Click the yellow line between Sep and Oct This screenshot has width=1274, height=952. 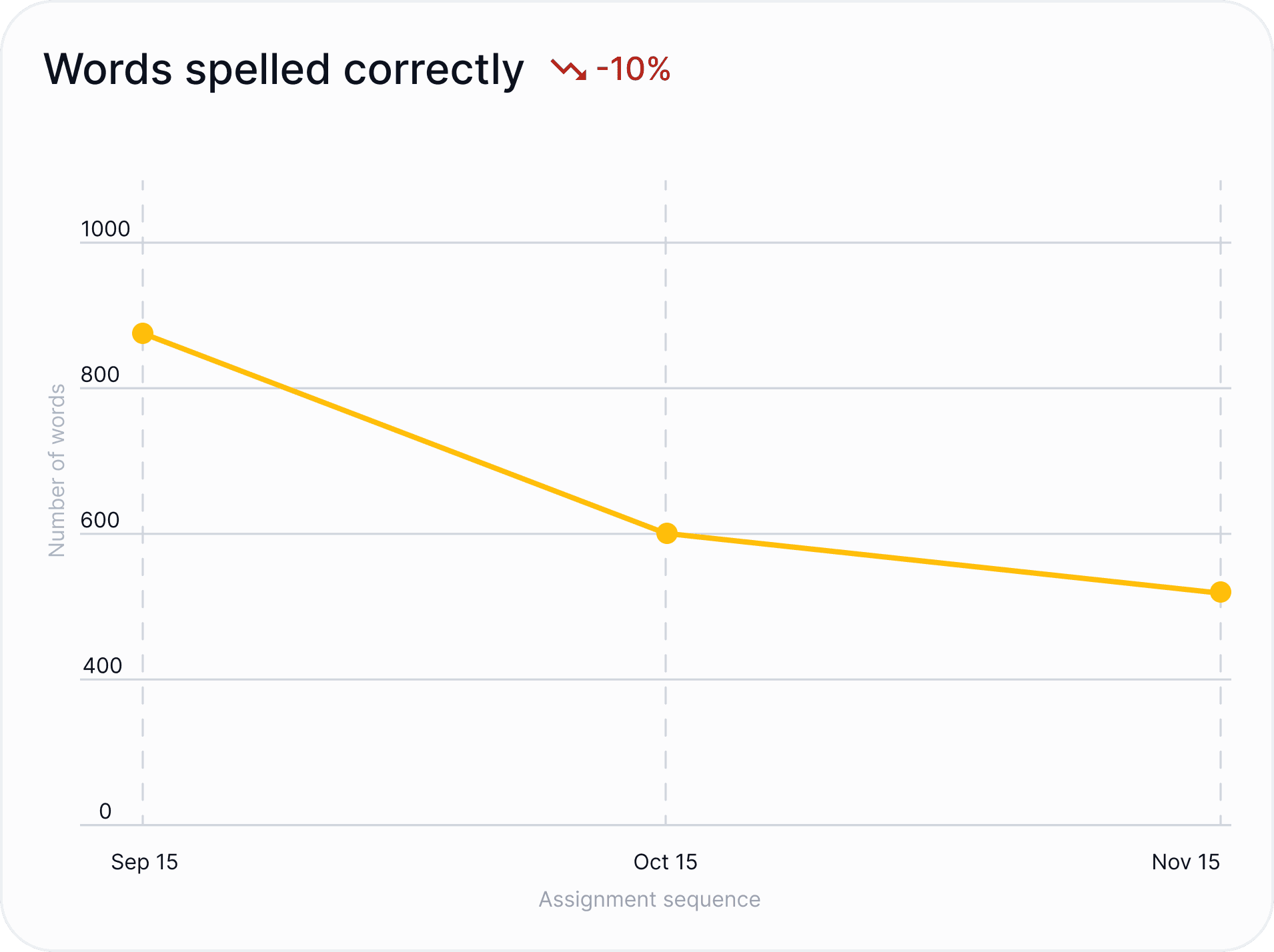coord(404,433)
